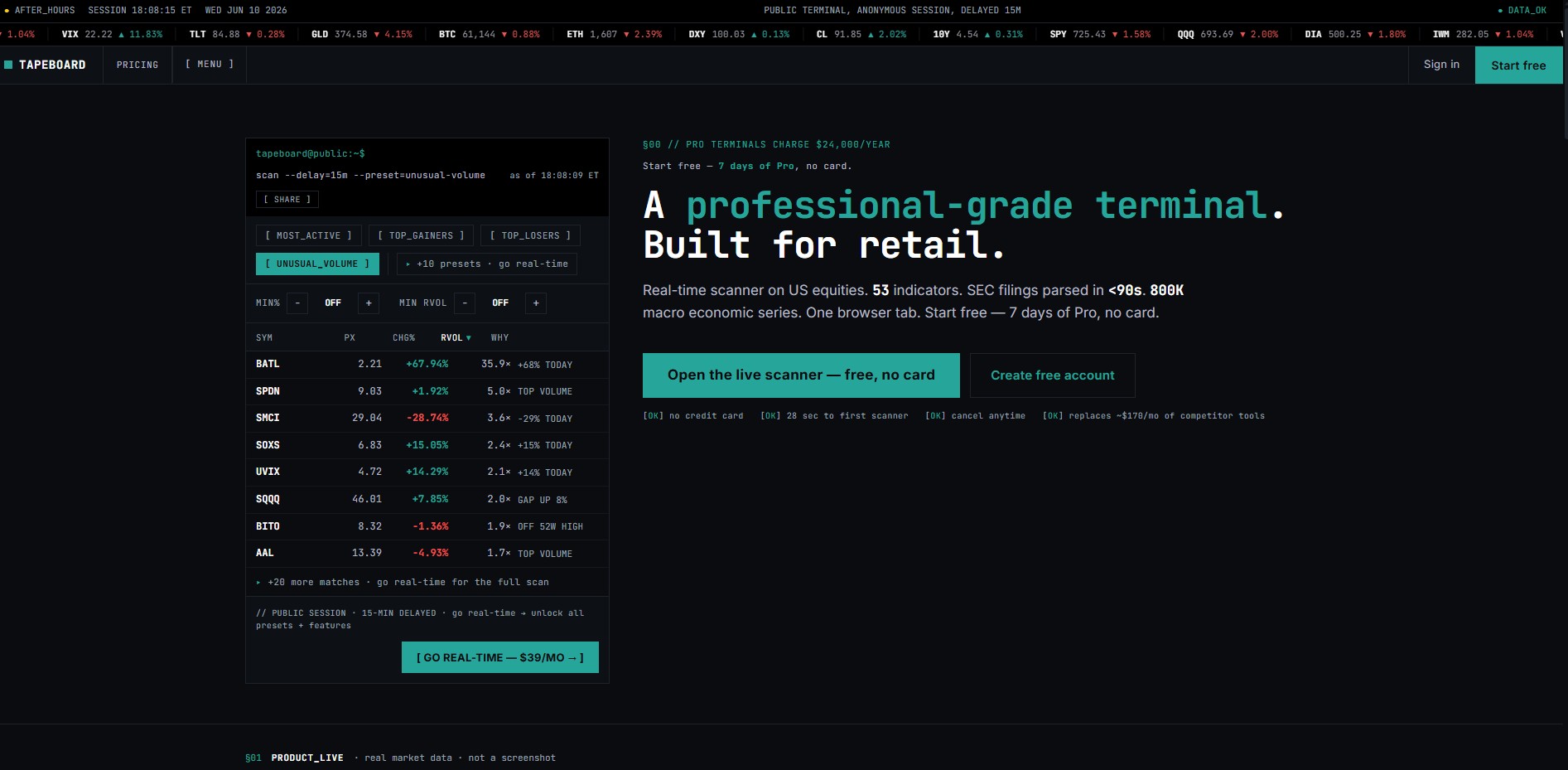The height and width of the screenshot is (770, 1568).
Task: Open the [ MENU ] dropdown
Action: point(210,65)
